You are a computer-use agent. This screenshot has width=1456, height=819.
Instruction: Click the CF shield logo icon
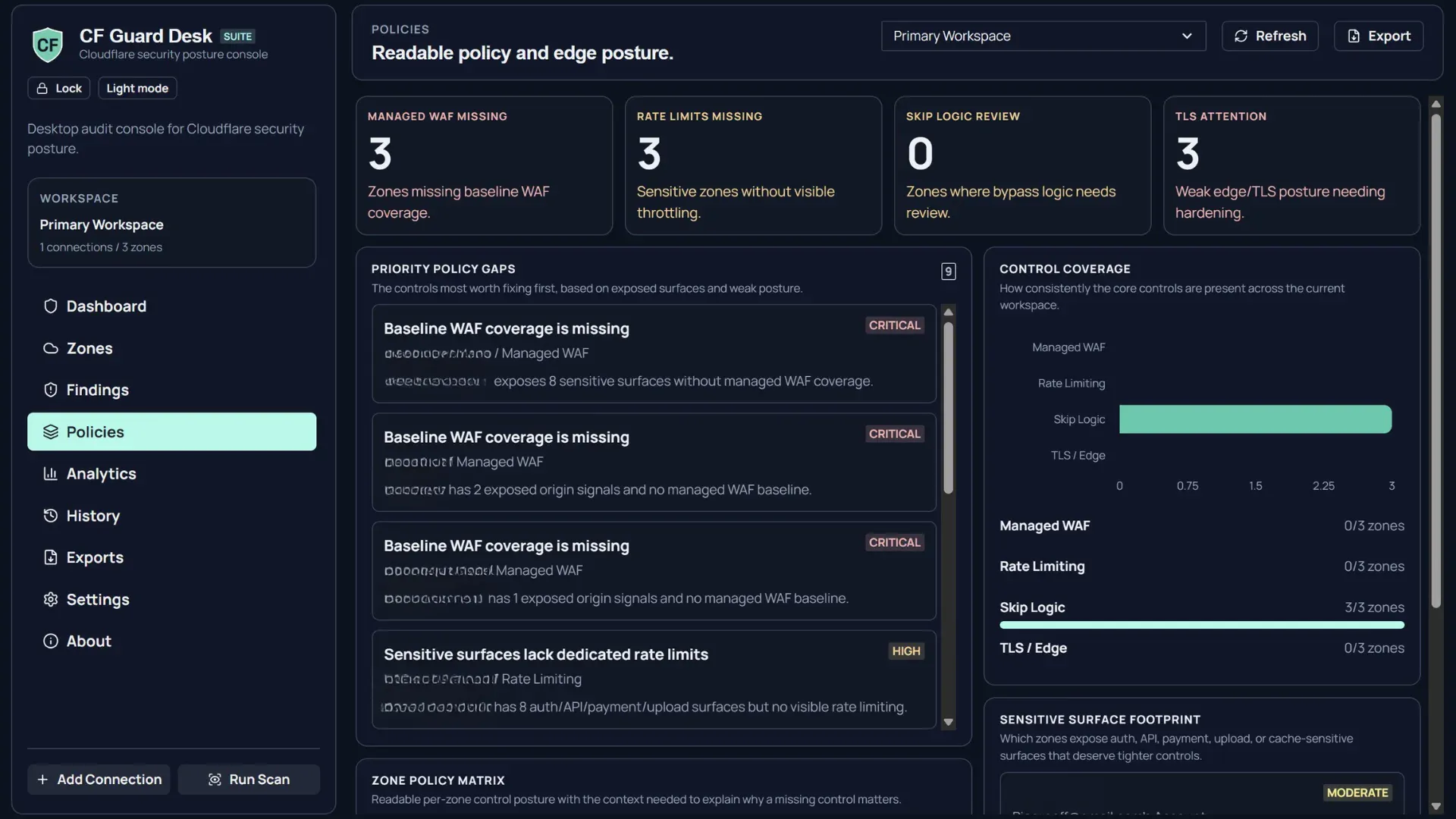tap(48, 44)
